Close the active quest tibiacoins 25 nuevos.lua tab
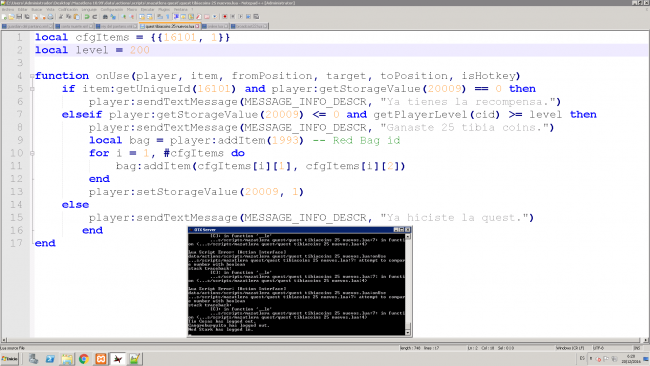 point(197,26)
